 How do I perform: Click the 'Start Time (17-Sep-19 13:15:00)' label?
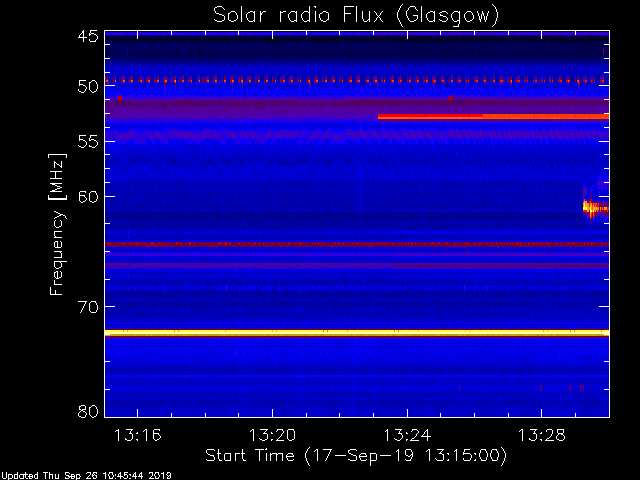pyautogui.click(x=356, y=456)
